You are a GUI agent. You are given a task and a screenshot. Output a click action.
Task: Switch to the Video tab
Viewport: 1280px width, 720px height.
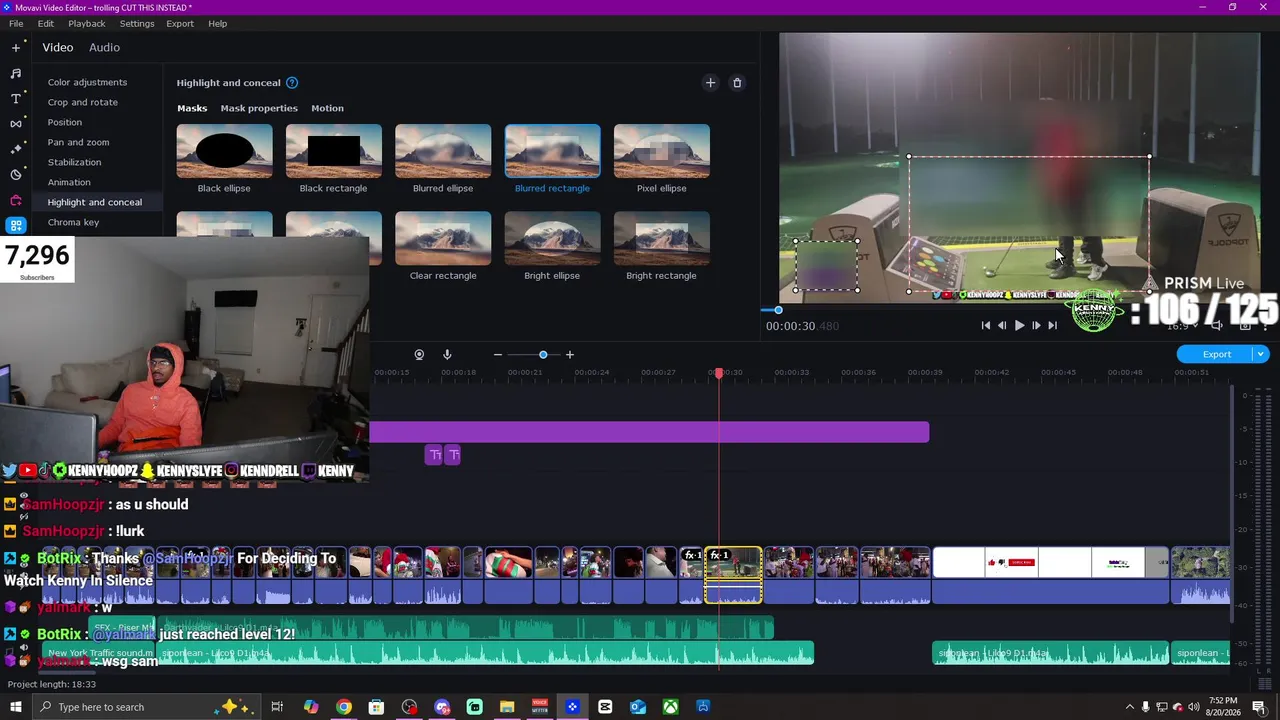58,47
